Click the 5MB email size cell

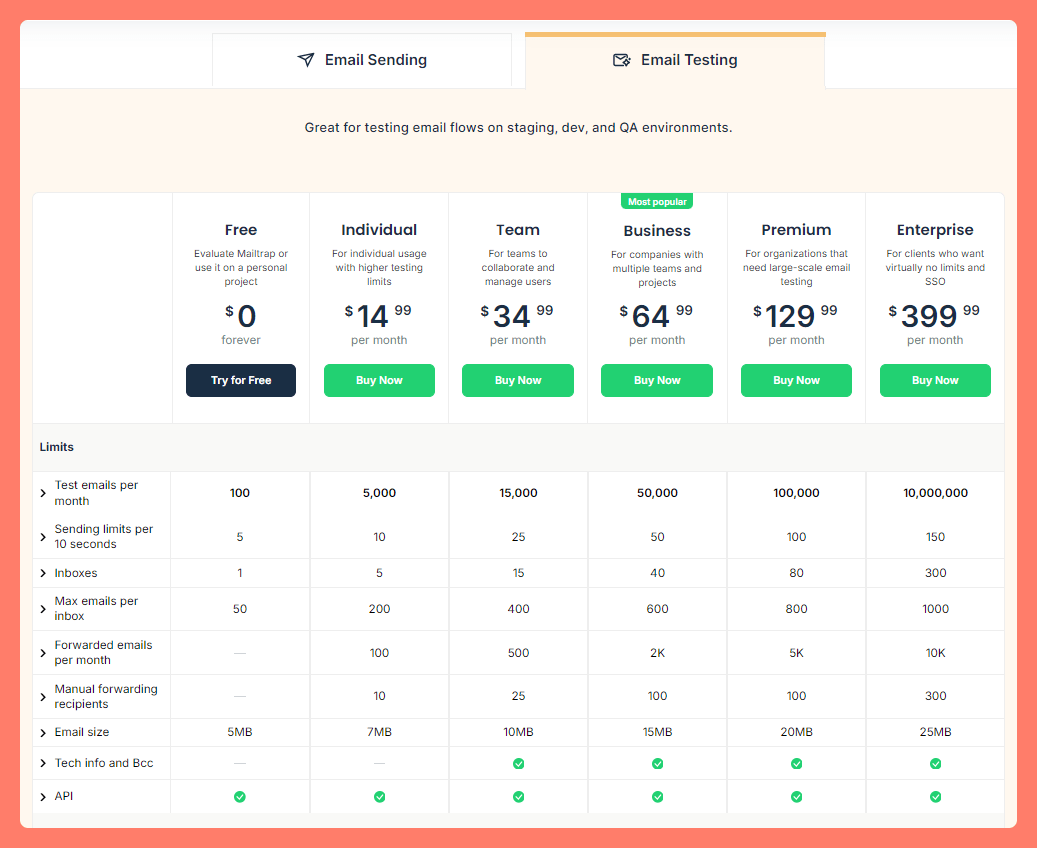coord(240,732)
